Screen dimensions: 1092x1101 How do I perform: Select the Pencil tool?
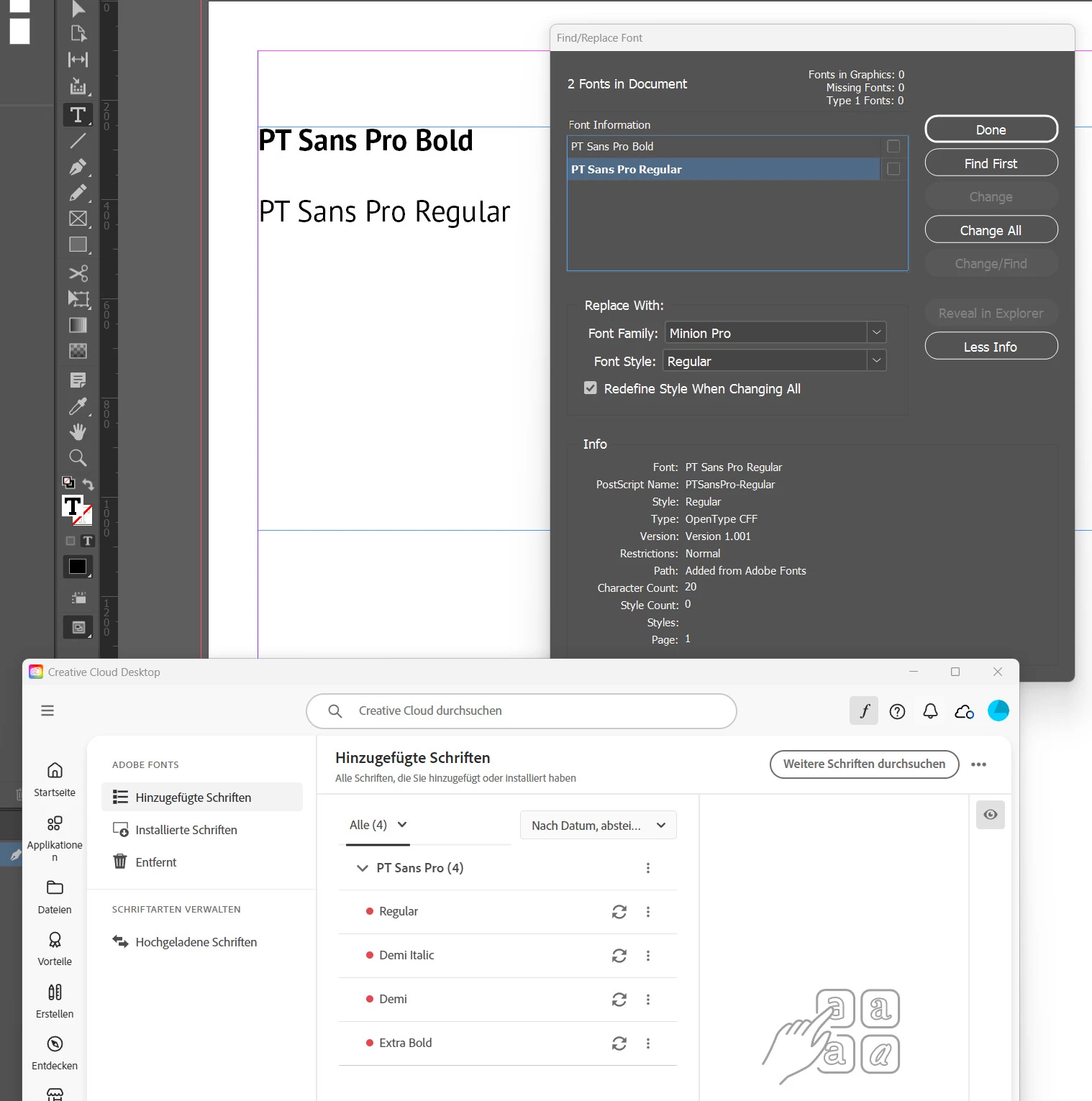click(78, 193)
